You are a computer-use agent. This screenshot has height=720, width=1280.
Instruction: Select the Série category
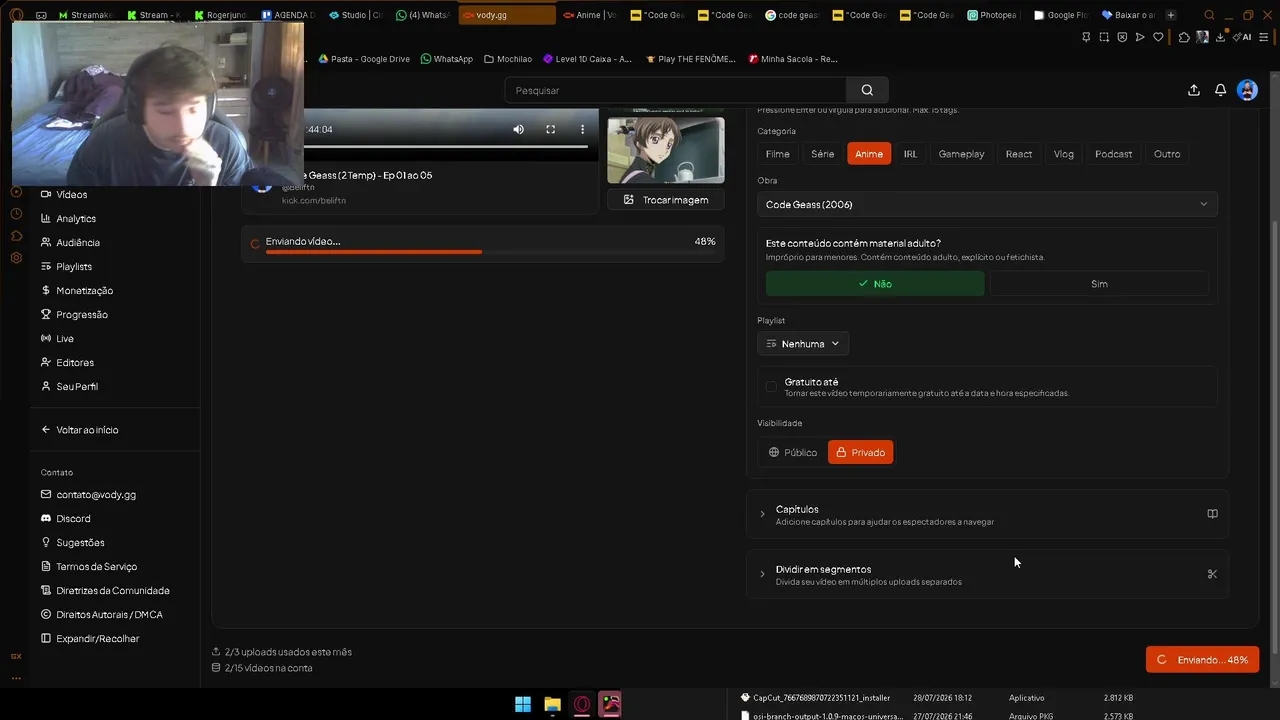[x=823, y=154]
